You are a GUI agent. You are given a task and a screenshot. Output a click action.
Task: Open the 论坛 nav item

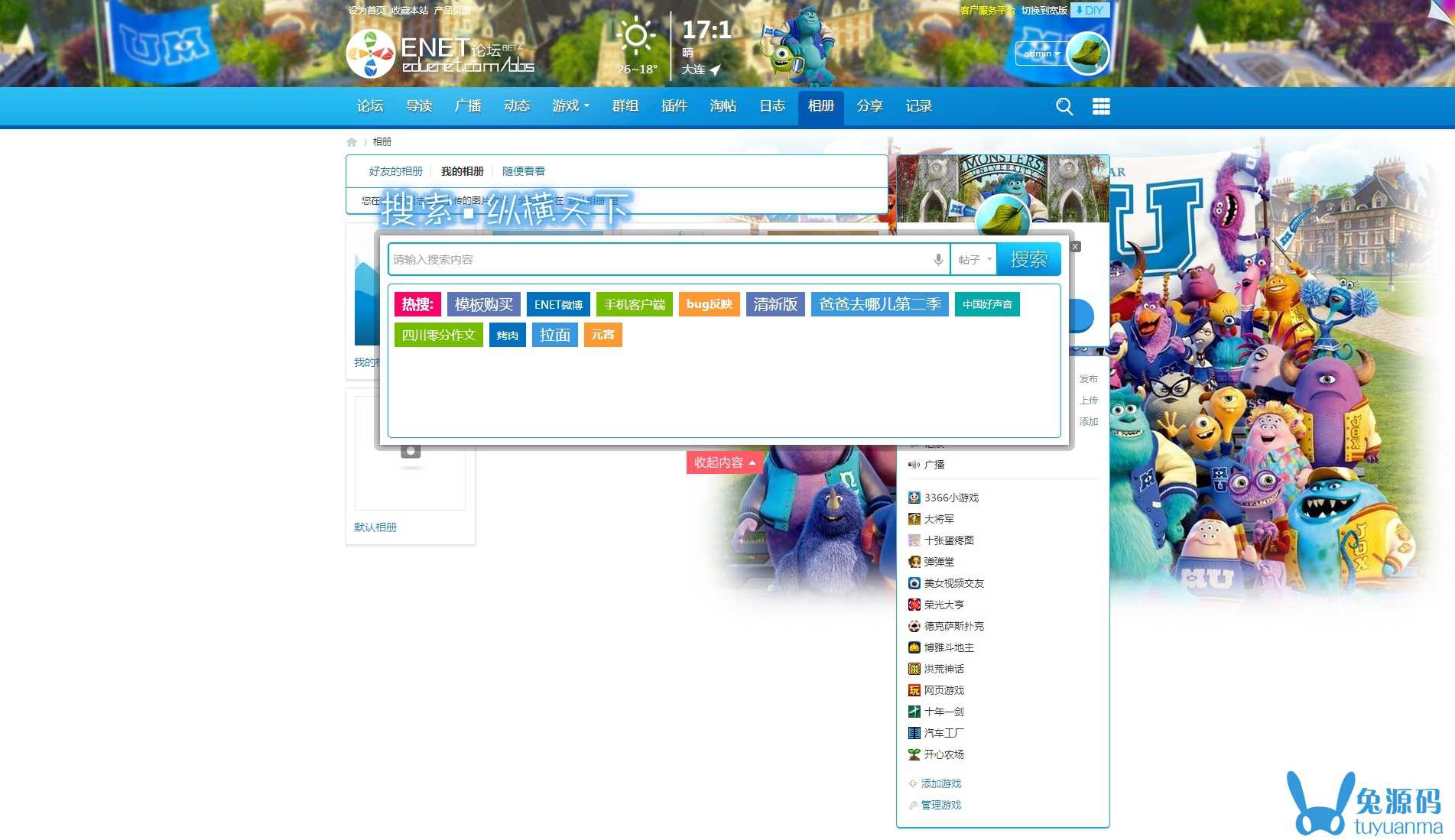370,106
